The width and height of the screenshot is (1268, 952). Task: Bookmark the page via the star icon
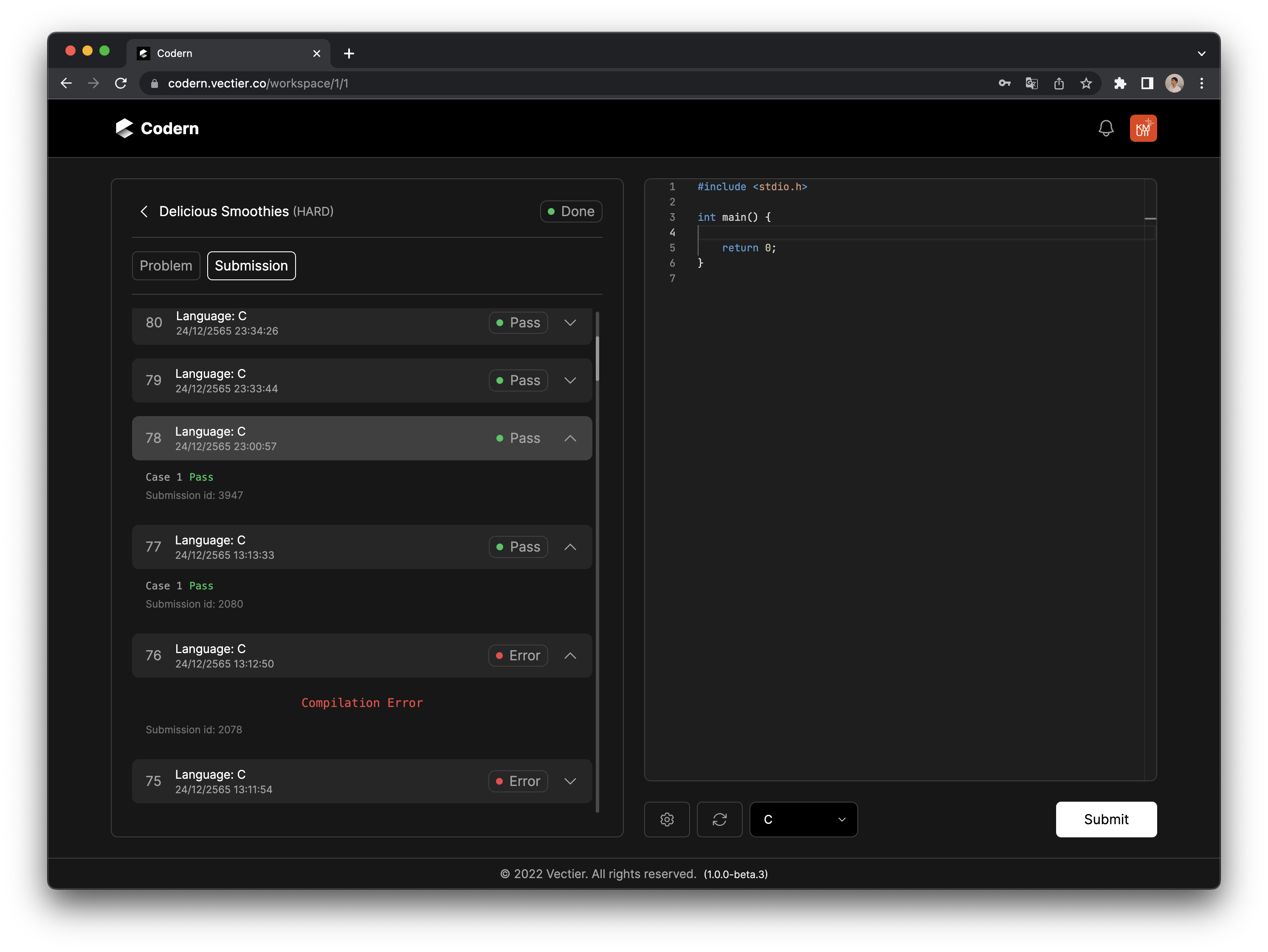click(1086, 83)
